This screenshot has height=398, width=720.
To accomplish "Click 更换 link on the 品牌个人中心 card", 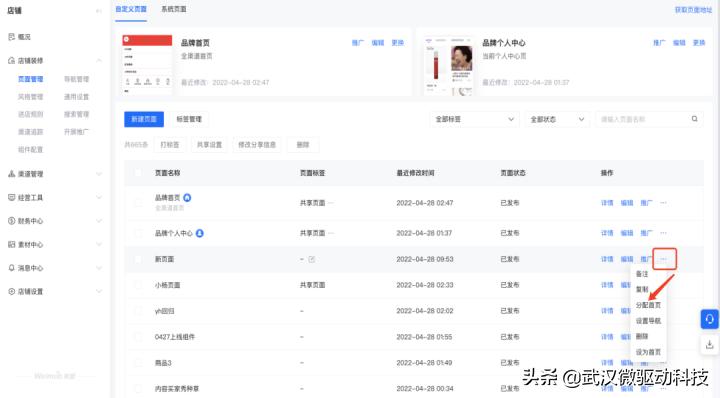I will (x=699, y=43).
